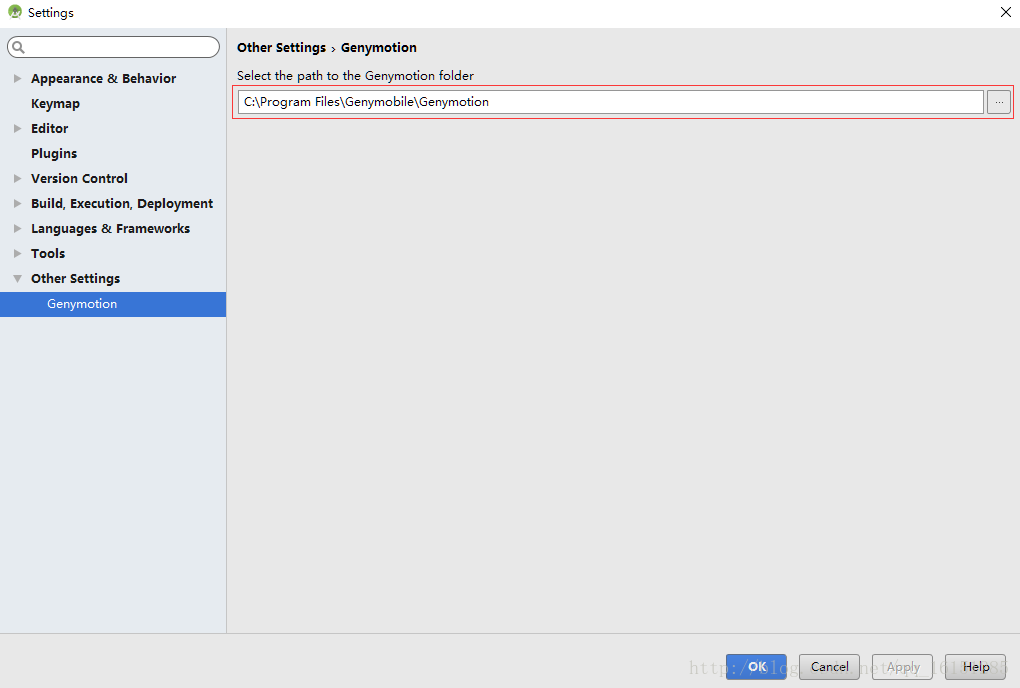The height and width of the screenshot is (688, 1020).
Task: Click the Apply button
Action: point(903,667)
